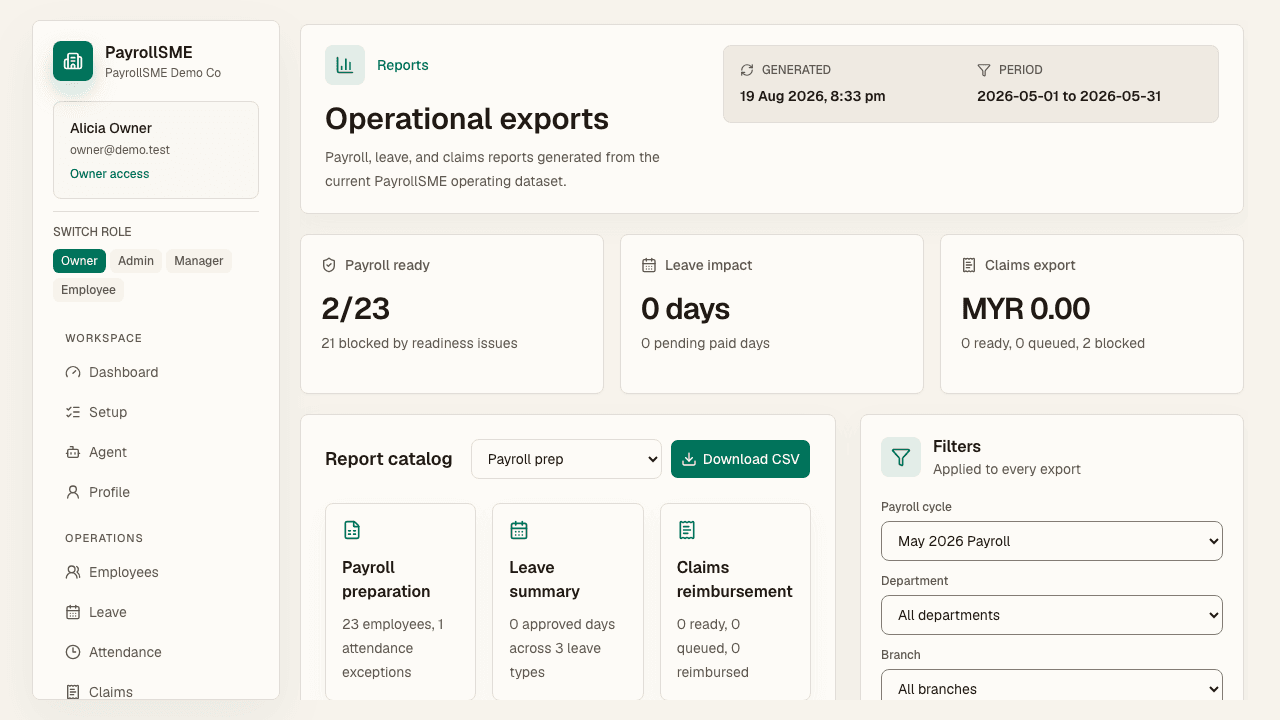This screenshot has width=1280, height=720.
Task: Switch role to Owner
Action: 79,261
